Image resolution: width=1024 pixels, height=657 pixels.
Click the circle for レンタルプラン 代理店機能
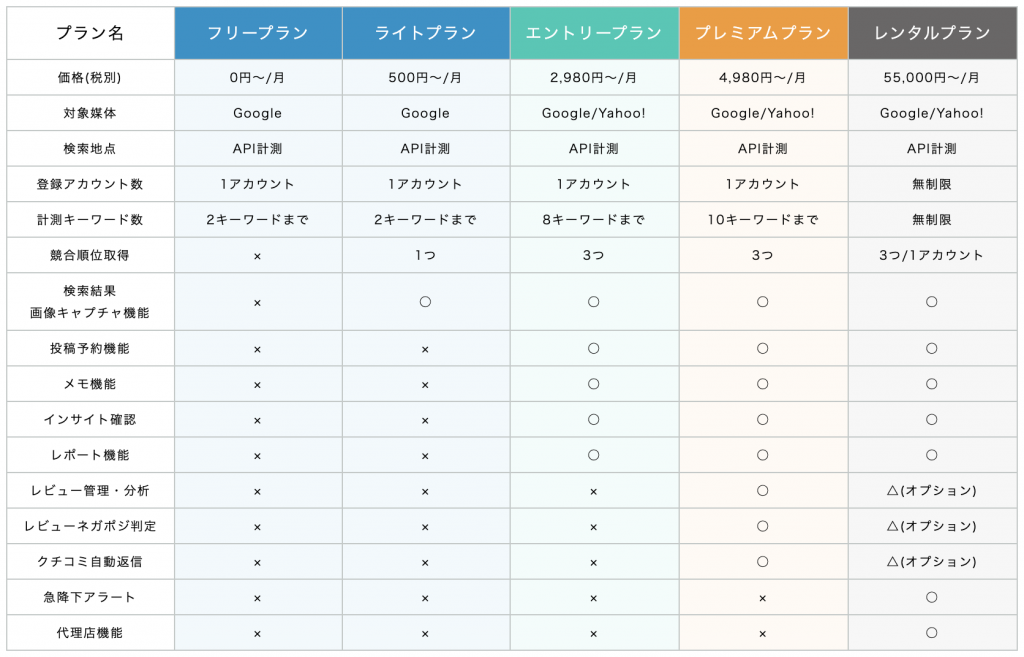pyautogui.click(x=931, y=632)
